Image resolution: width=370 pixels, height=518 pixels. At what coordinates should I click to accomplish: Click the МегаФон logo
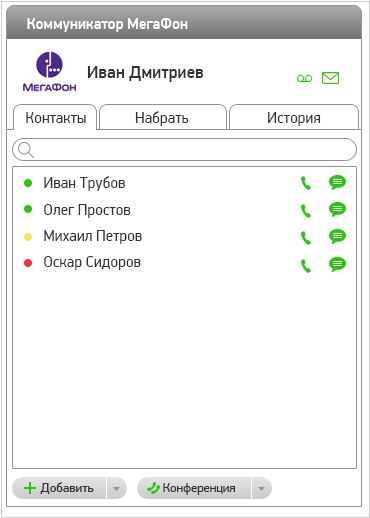coord(49,71)
